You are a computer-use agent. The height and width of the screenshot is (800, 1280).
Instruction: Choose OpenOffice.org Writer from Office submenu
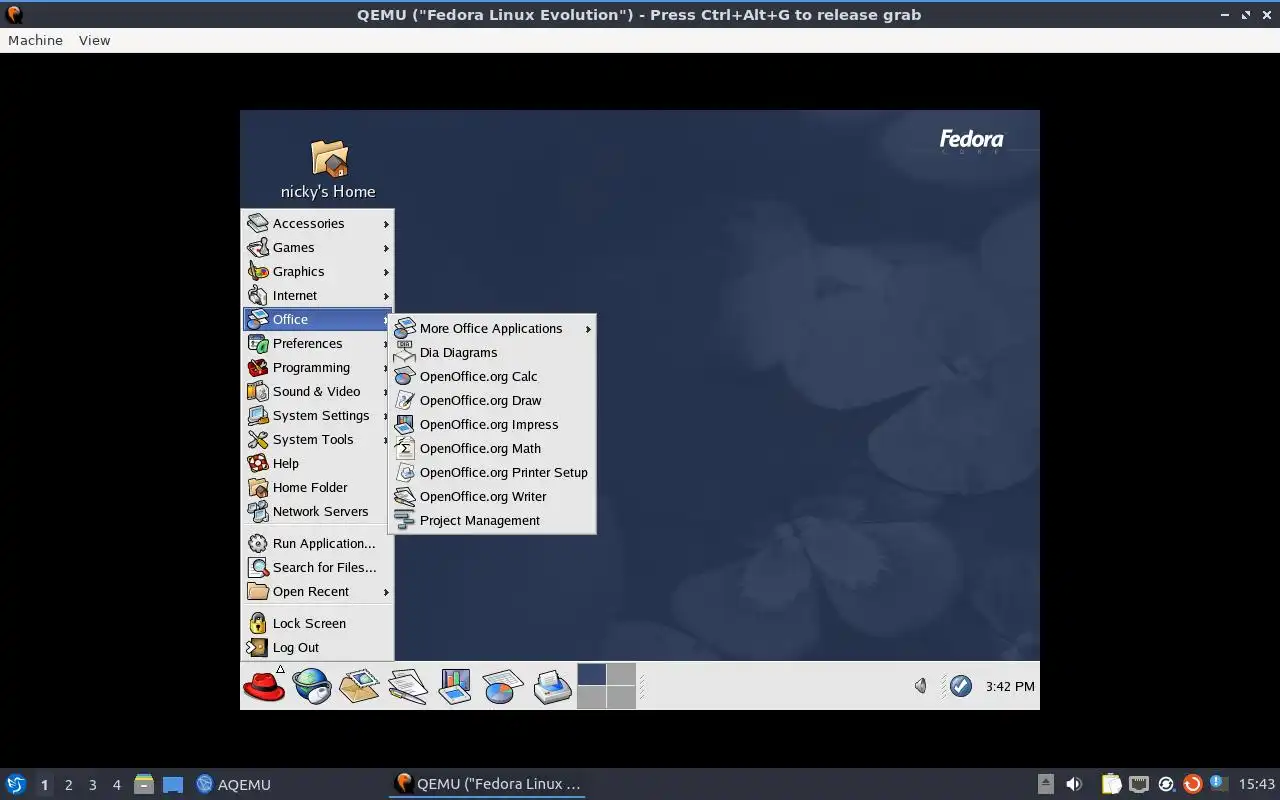click(x=493, y=496)
